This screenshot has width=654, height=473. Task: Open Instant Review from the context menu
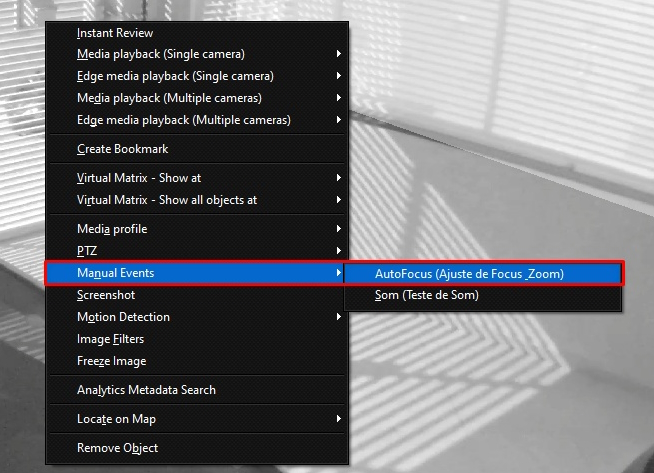coord(197,33)
